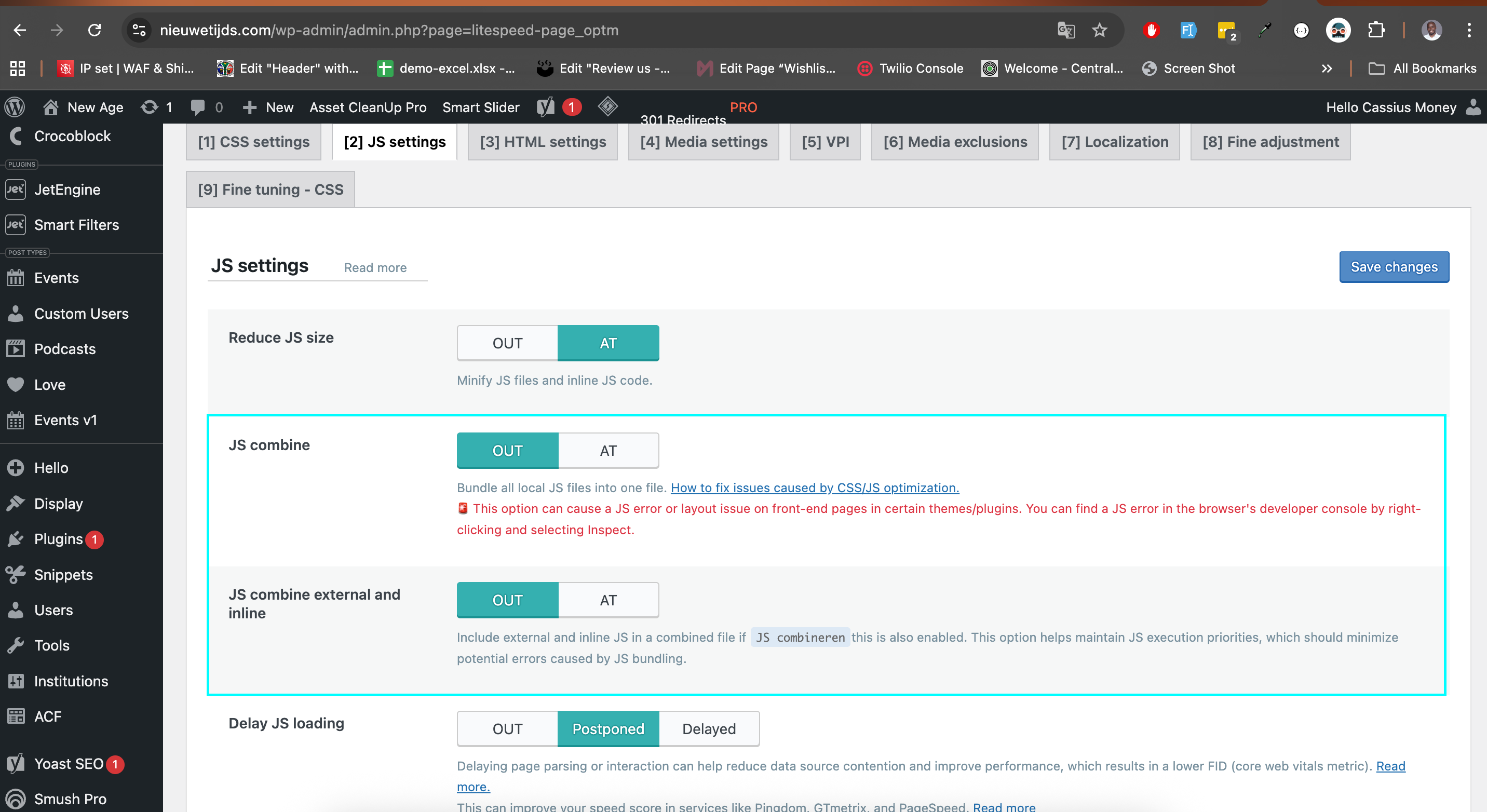Turn JS combine to AT
This screenshot has height=812, width=1487.
click(608, 451)
